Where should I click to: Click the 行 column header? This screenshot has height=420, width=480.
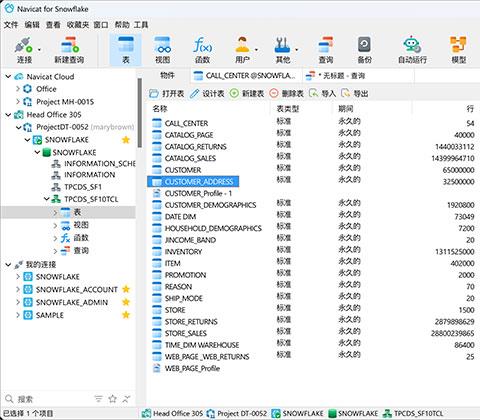pyautogui.click(x=470, y=109)
